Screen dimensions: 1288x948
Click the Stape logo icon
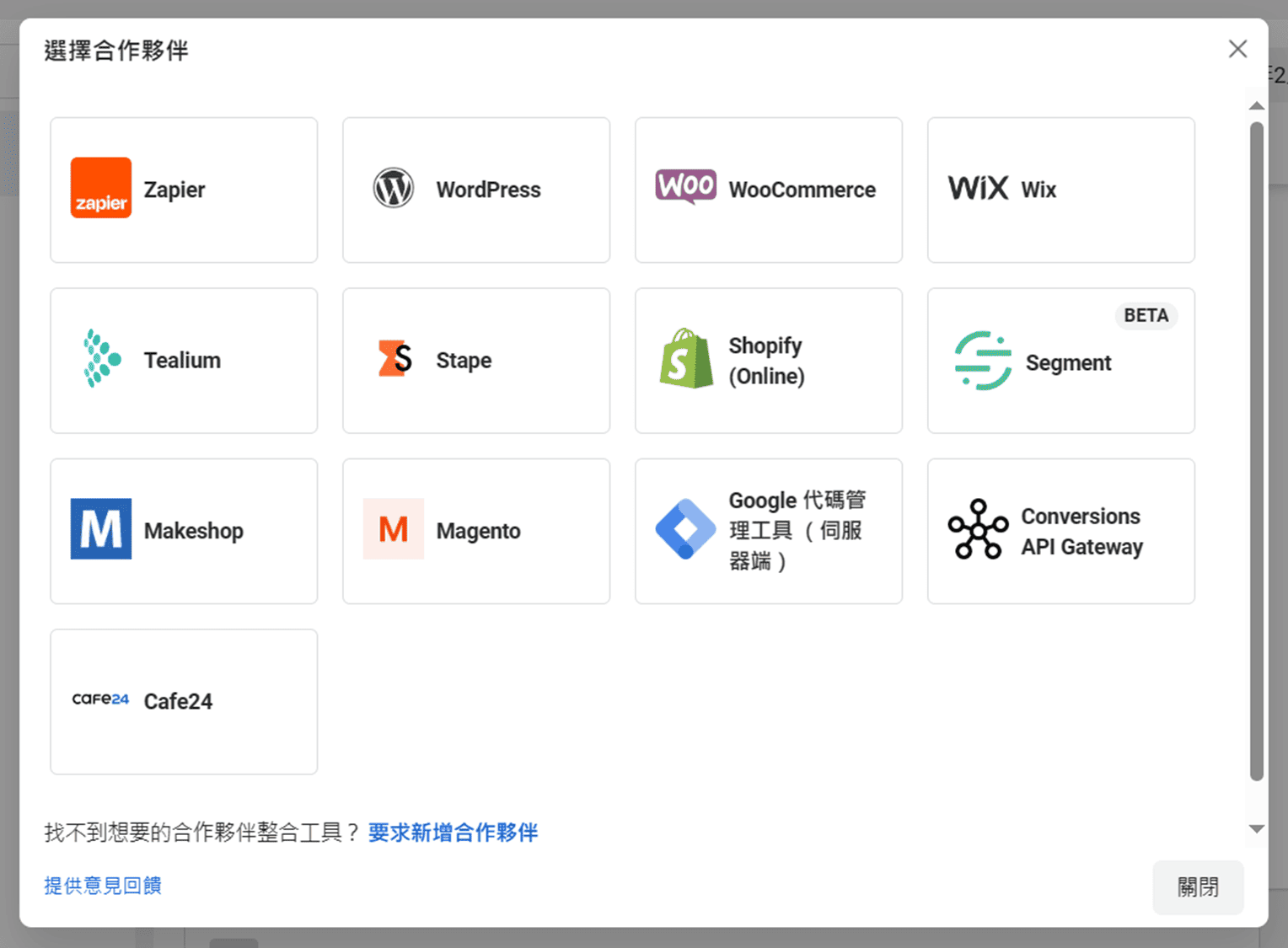pyautogui.click(x=394, y=358)
